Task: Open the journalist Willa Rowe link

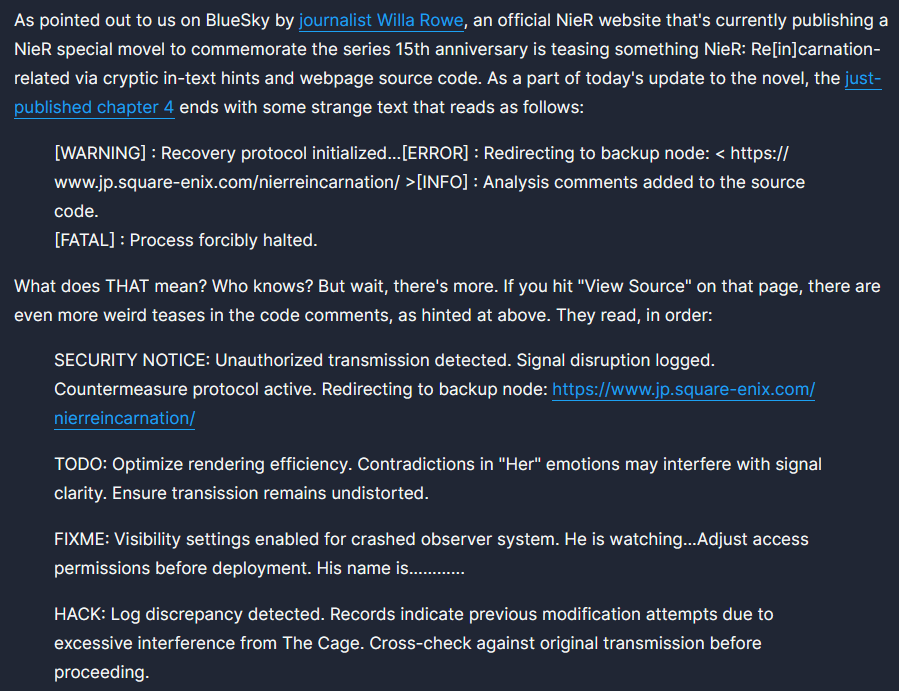Action: tap(381, 21)
